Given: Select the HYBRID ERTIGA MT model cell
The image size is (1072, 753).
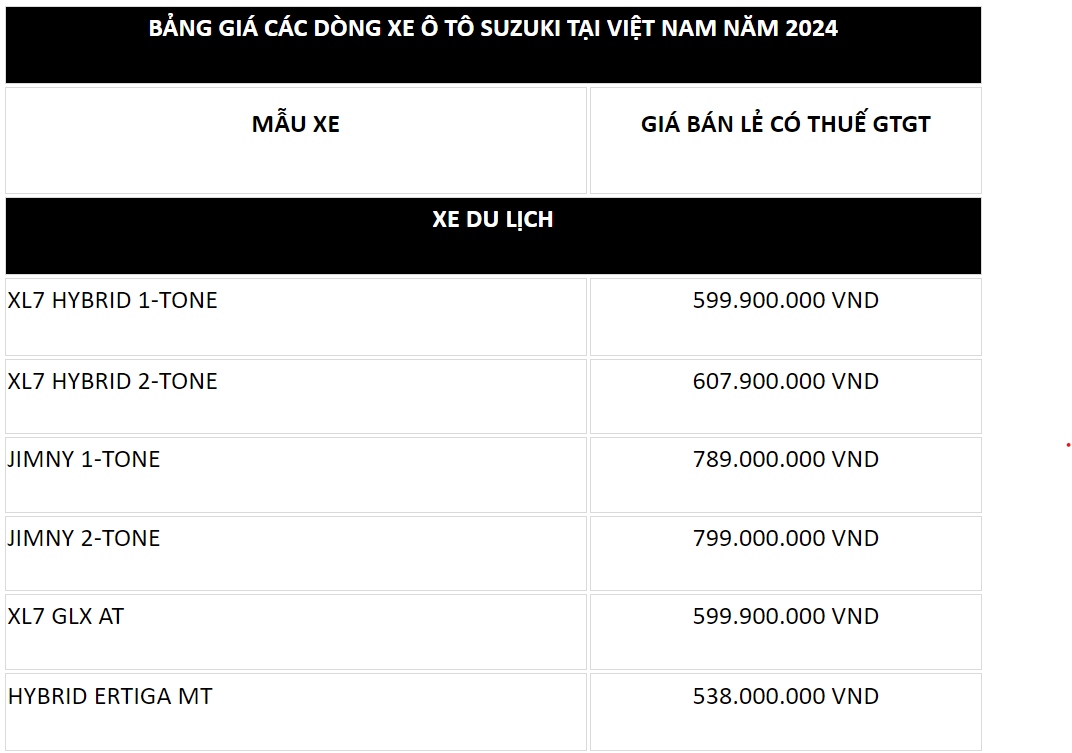Looking at the screenshot, I should pyautogui.click(x=296, y=712).
